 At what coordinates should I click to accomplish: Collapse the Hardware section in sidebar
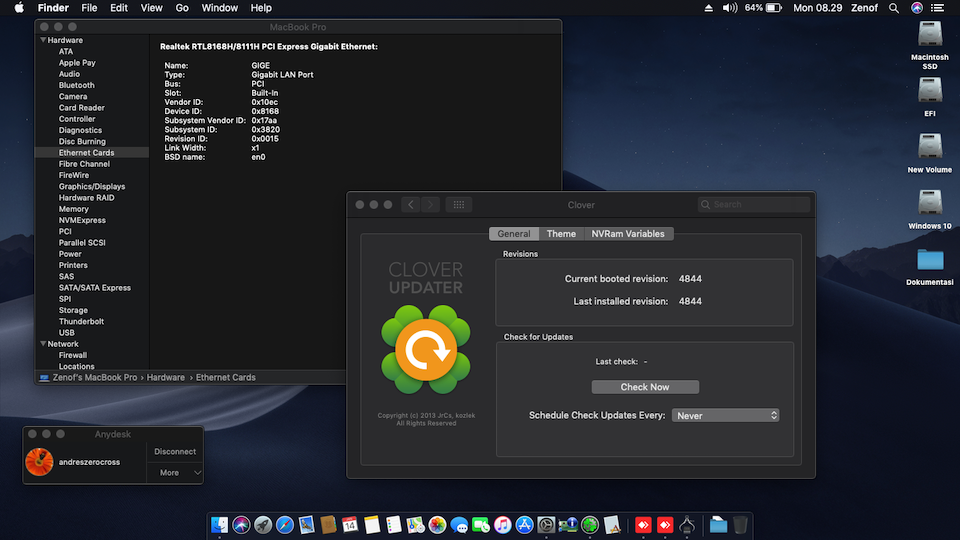pyautogui.click(x=43, y=40)
